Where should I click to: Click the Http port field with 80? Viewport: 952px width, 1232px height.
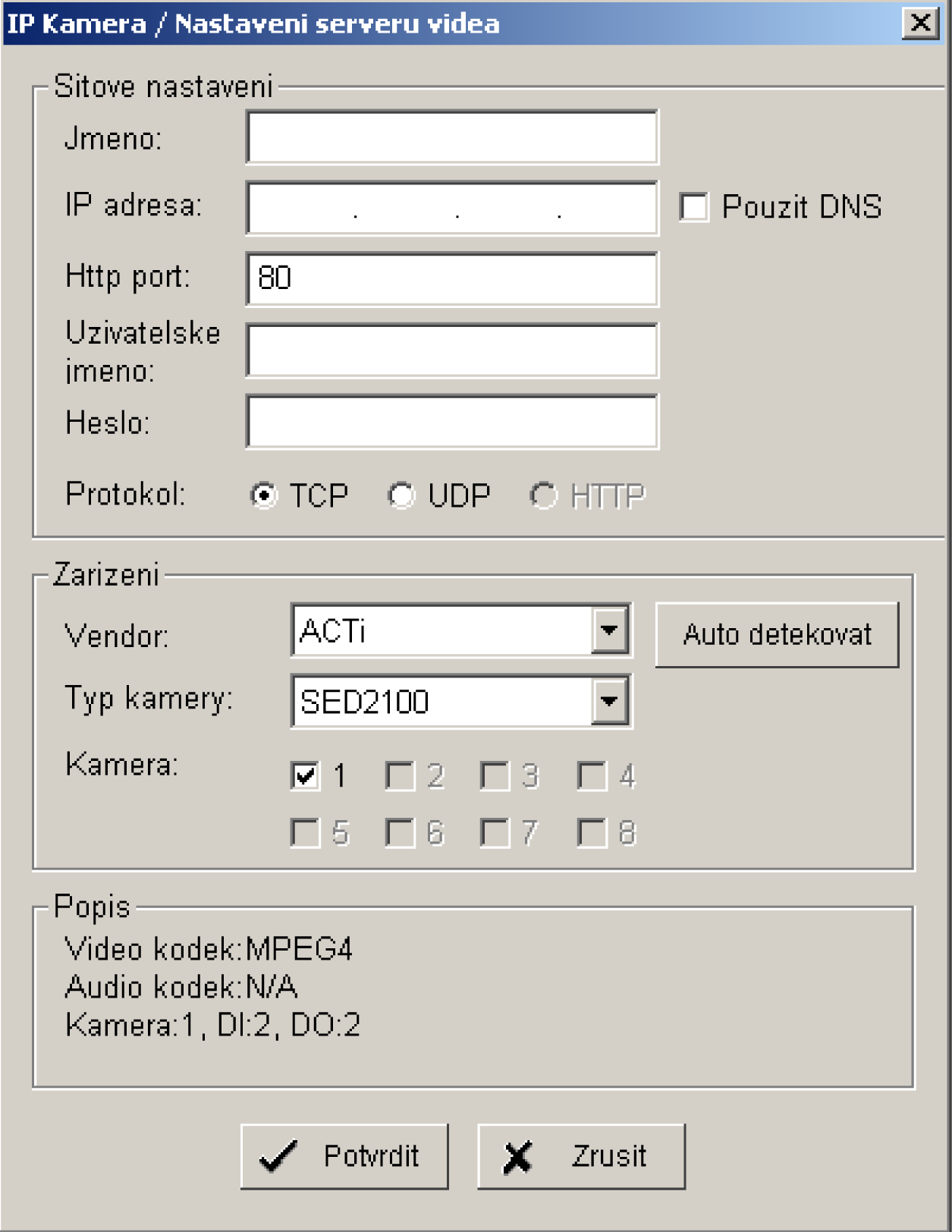(452, 278)
